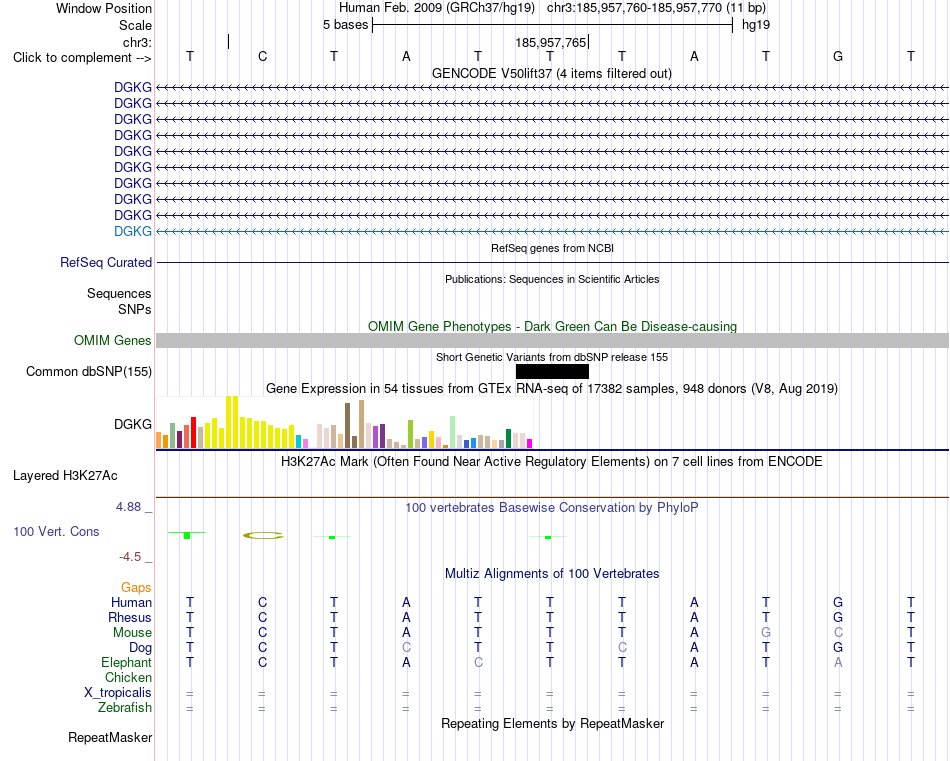Click the yellow C logo in conservation track
This screenshot has width=950, height=761.
[x=263, y=536]
